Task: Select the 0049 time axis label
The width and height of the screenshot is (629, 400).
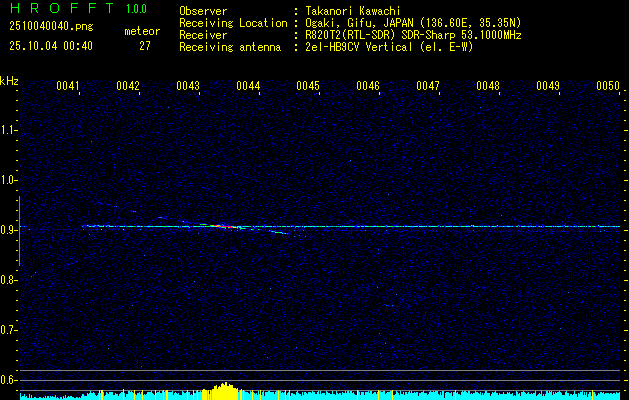Action: 548,86
